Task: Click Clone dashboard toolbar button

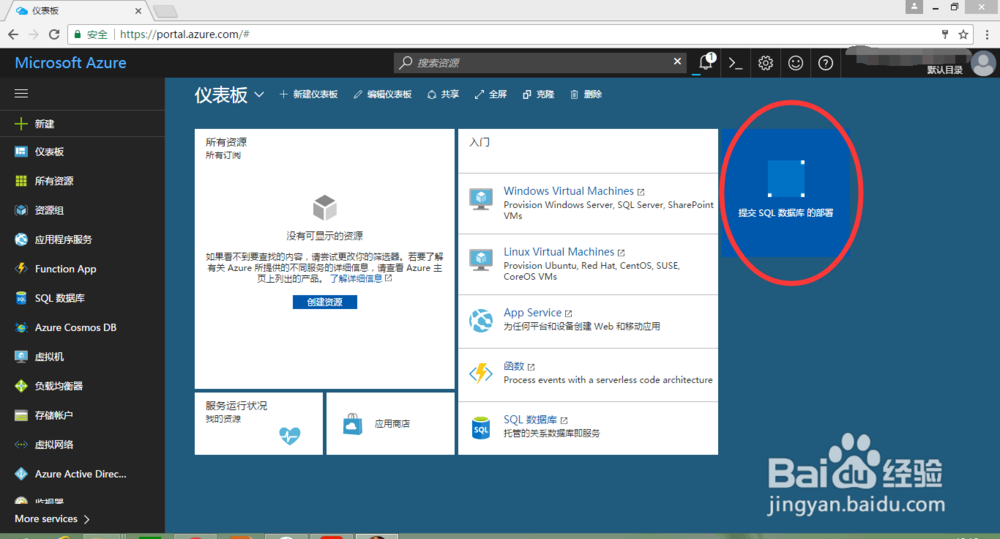Action: (538, 94)
